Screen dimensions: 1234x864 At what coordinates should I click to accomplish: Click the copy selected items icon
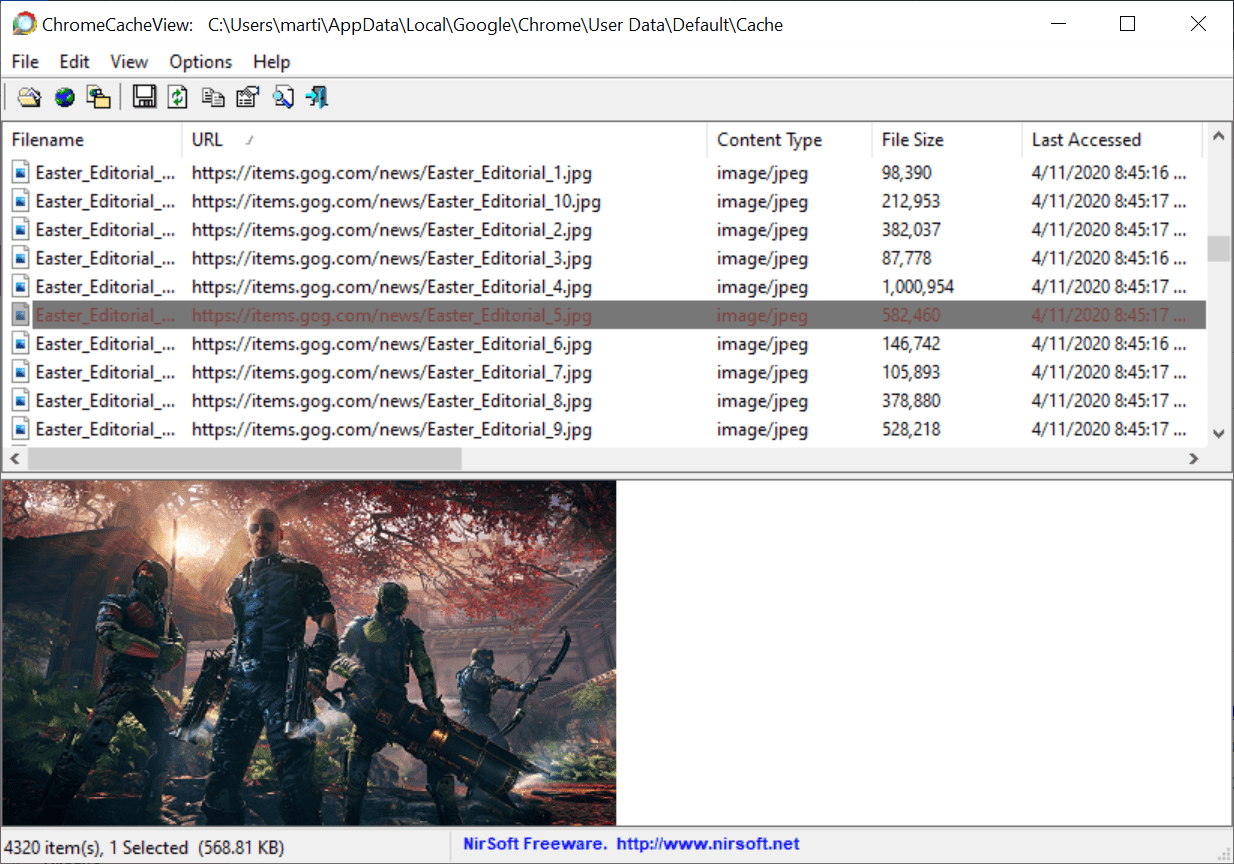212,97
